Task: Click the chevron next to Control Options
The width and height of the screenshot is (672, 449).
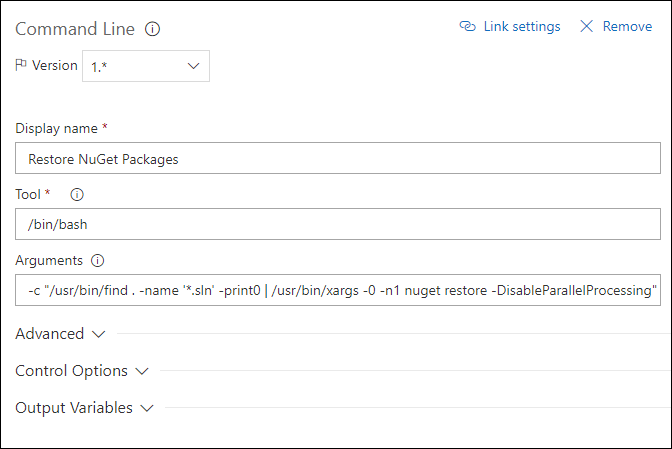Action: coord(142,371)
